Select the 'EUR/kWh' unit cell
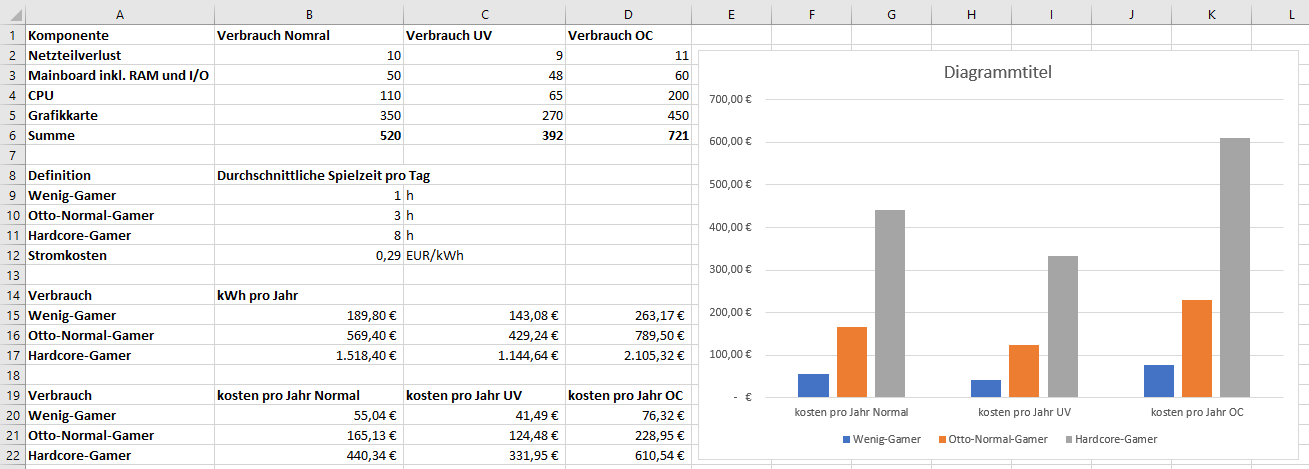The image size is (1309, 469). coord(484,255)
